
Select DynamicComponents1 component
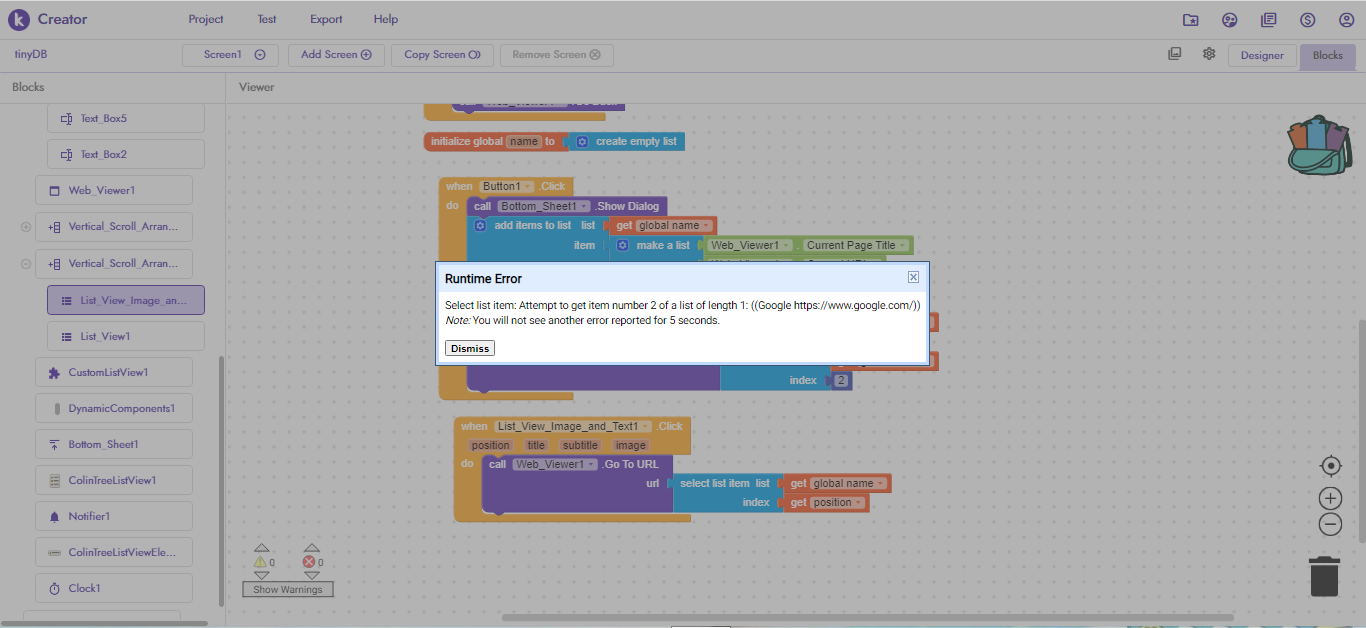(x=114, y=408)
